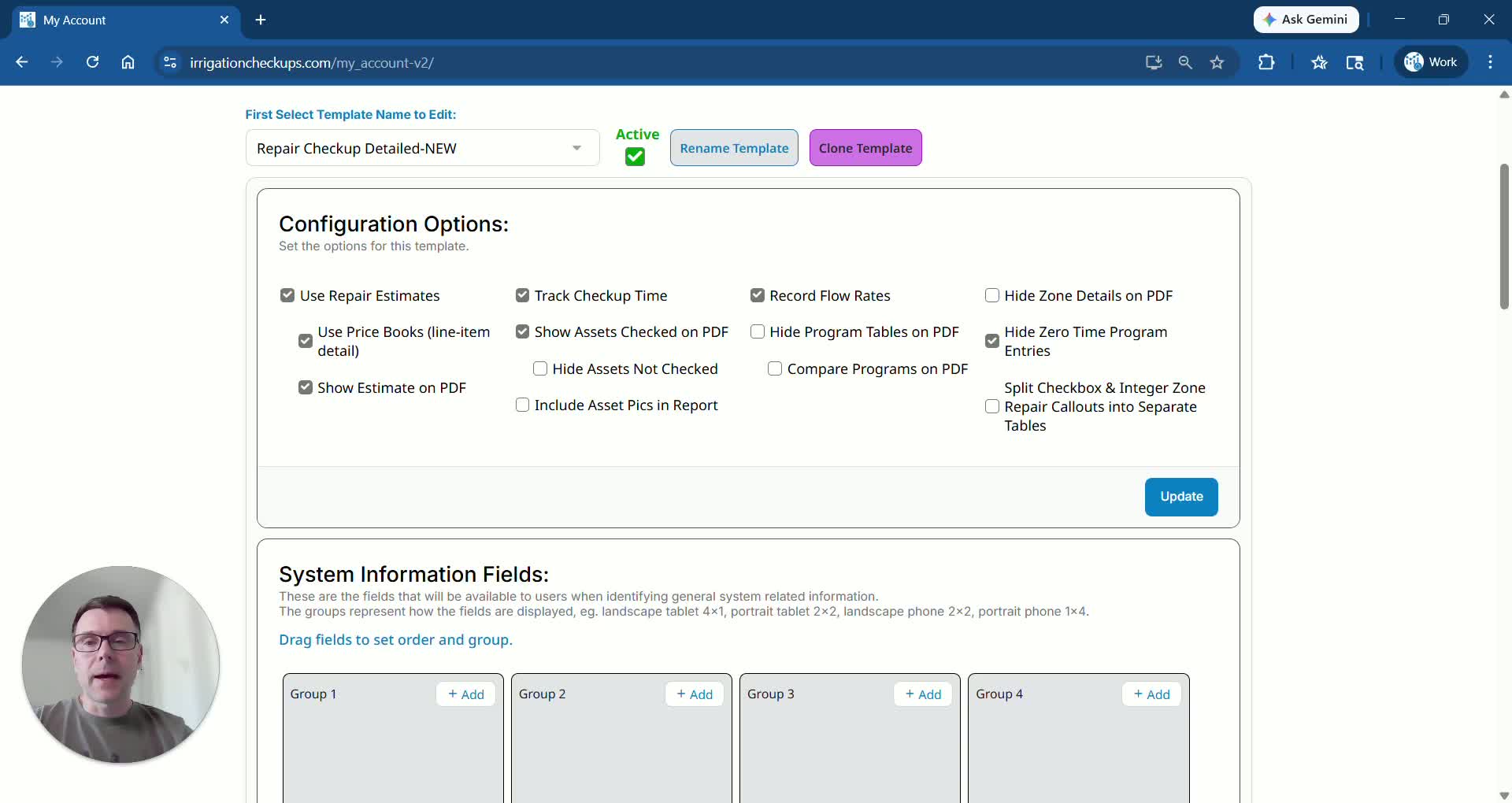Add a field to Group 2

pyautogui.click(x=695, y=694)
